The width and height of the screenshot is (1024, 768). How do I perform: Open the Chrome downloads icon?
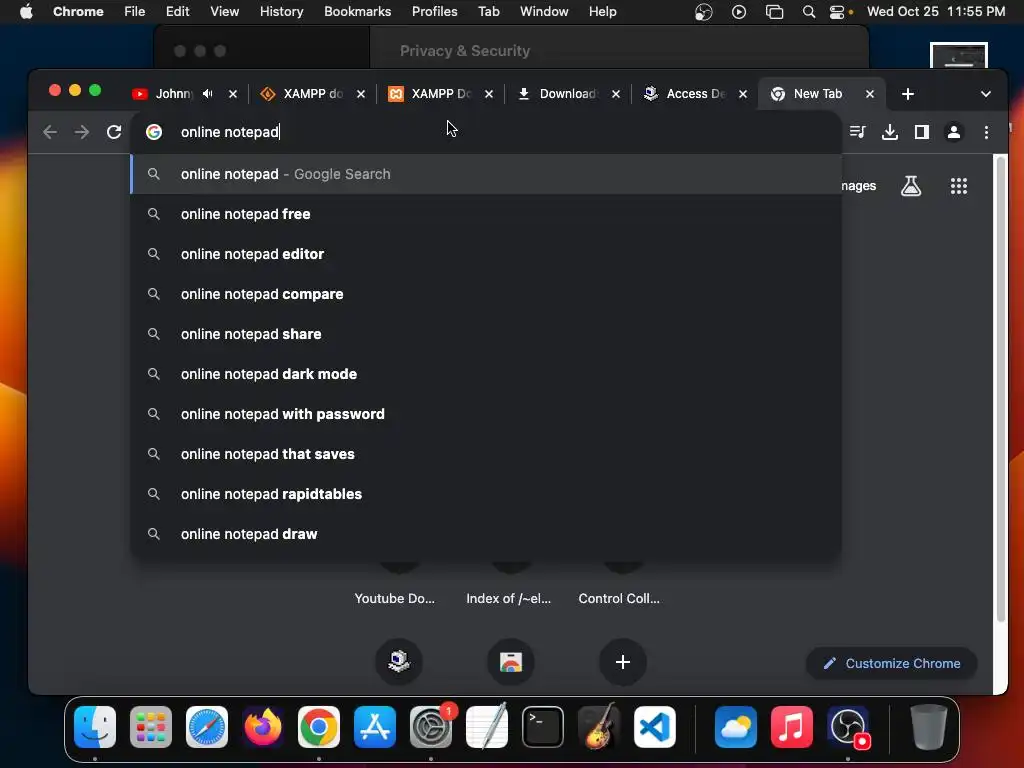[889, 133]
